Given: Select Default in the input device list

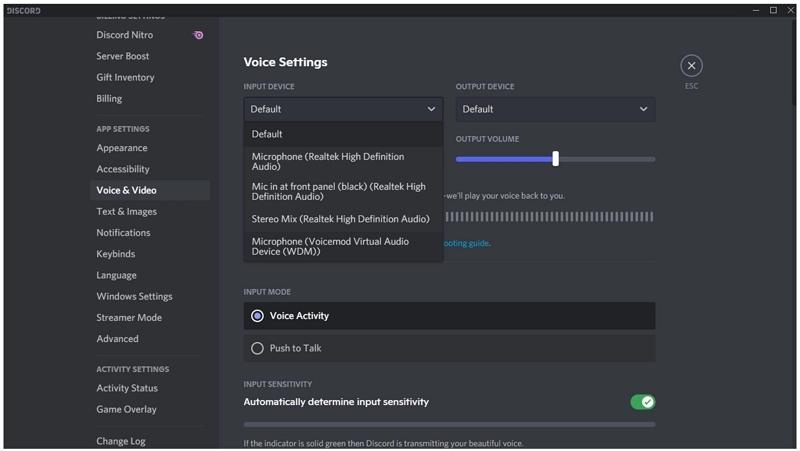Looking at the screenshot, I should pos(267,134).
